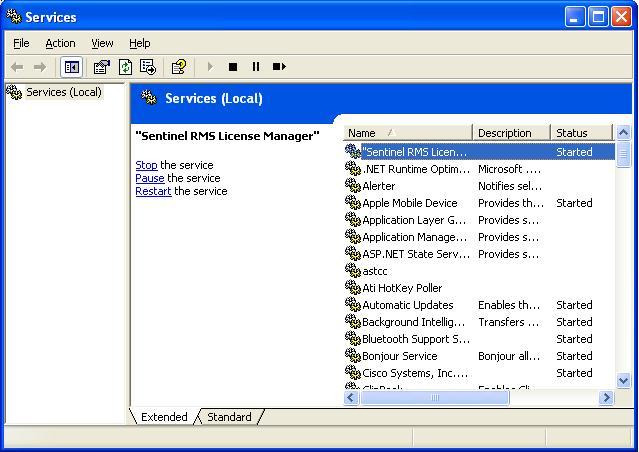The height and width of the screenshot is (452, 639).
Task: Click the Restart the service link
Action: [153, 191]
